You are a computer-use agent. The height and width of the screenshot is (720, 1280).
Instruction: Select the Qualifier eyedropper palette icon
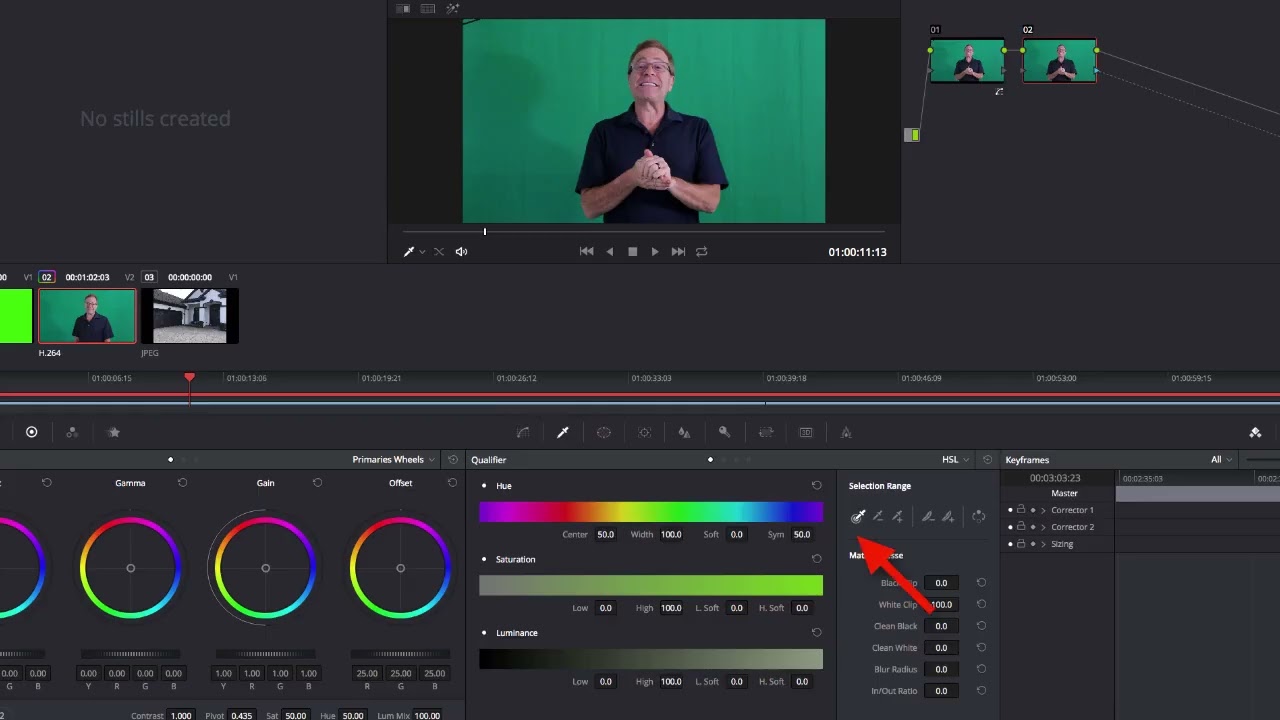[563, 432]
